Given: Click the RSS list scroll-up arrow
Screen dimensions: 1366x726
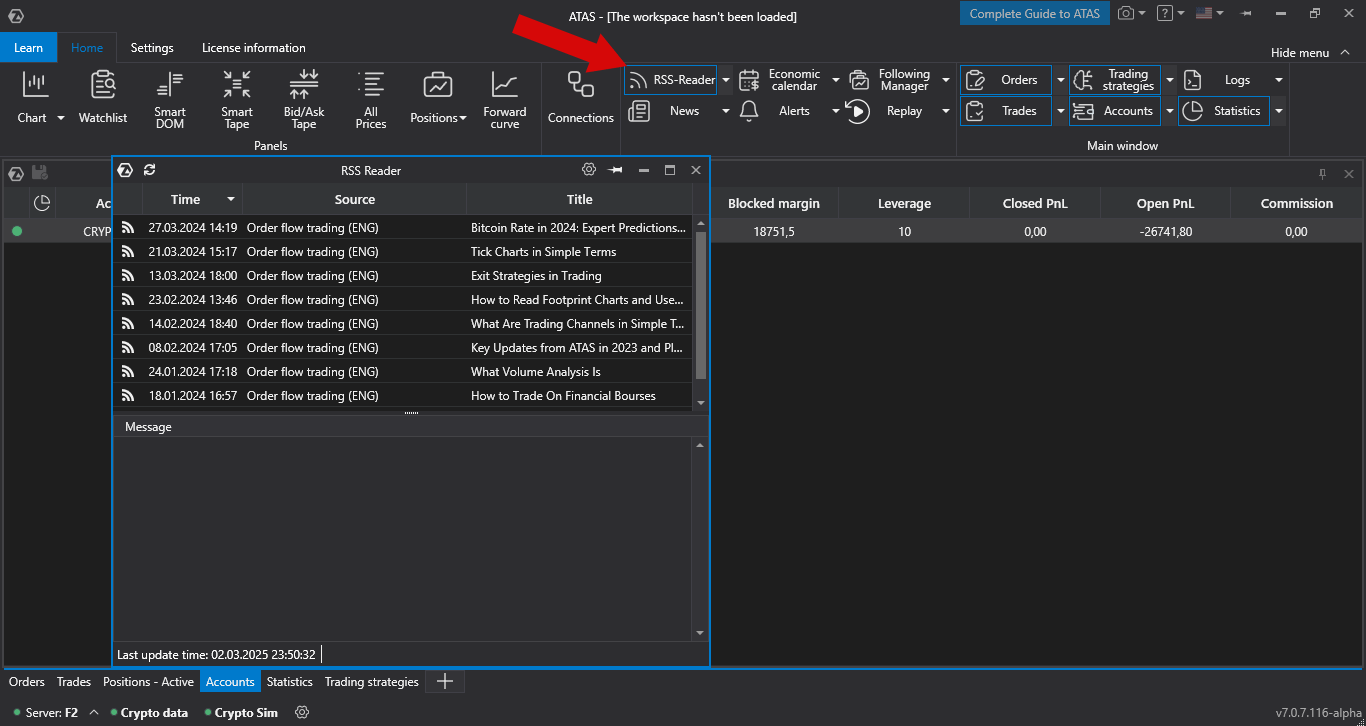Looking at the screenshot, I should pos(700,223).
